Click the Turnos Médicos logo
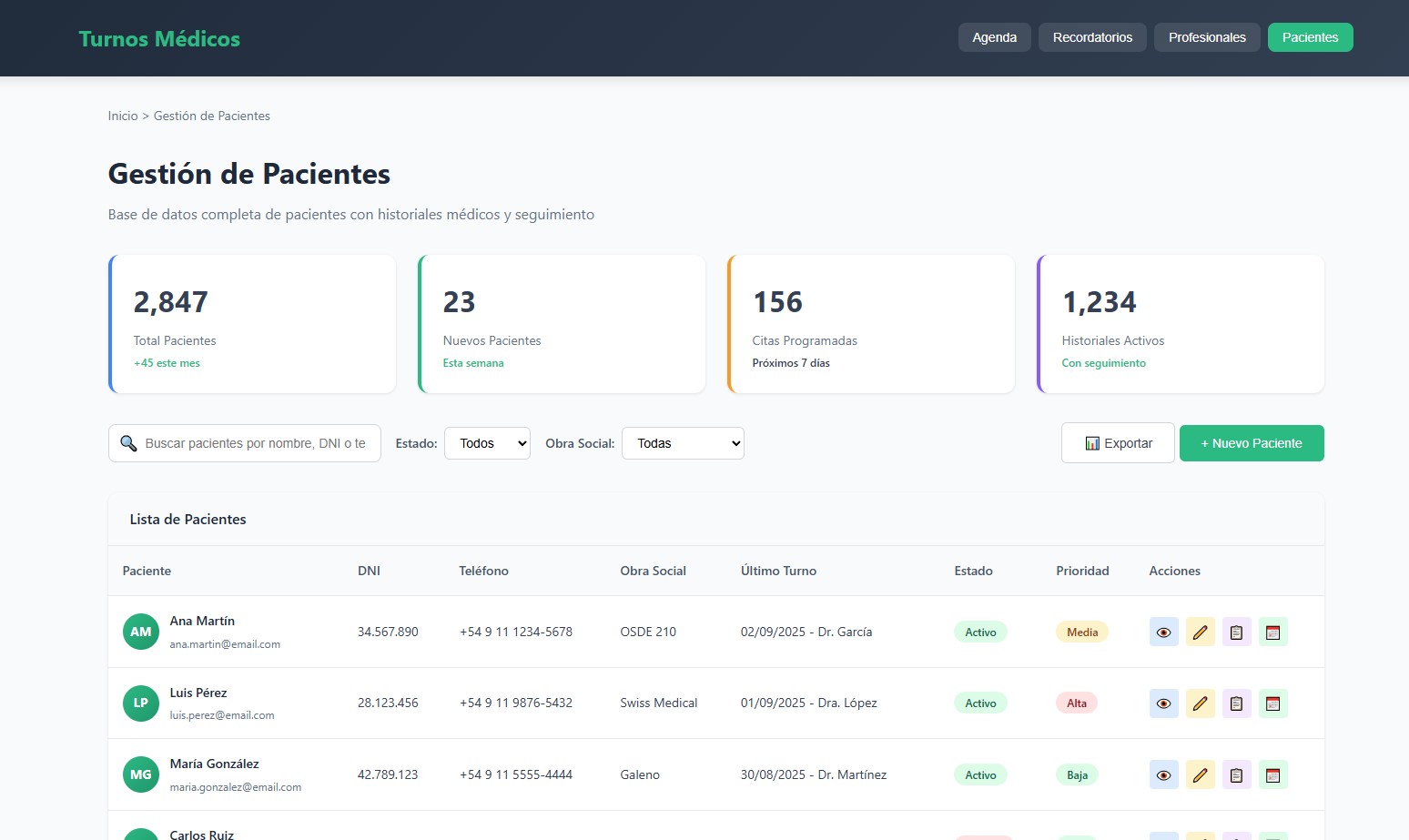The width and height of the screenshot is (1409, 840). tap(159, 38)
